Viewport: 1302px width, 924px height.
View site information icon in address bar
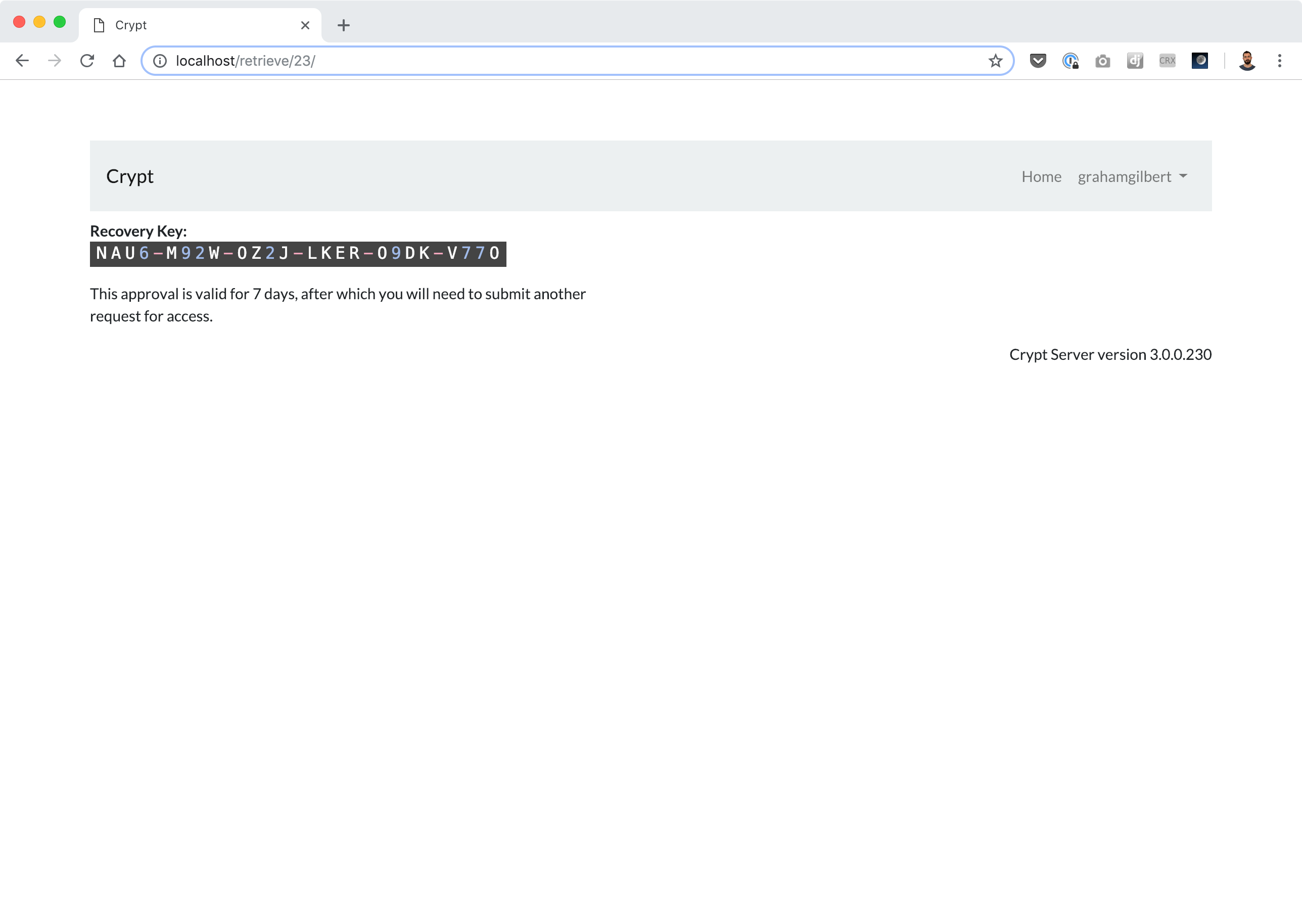[x=160, y=61]
